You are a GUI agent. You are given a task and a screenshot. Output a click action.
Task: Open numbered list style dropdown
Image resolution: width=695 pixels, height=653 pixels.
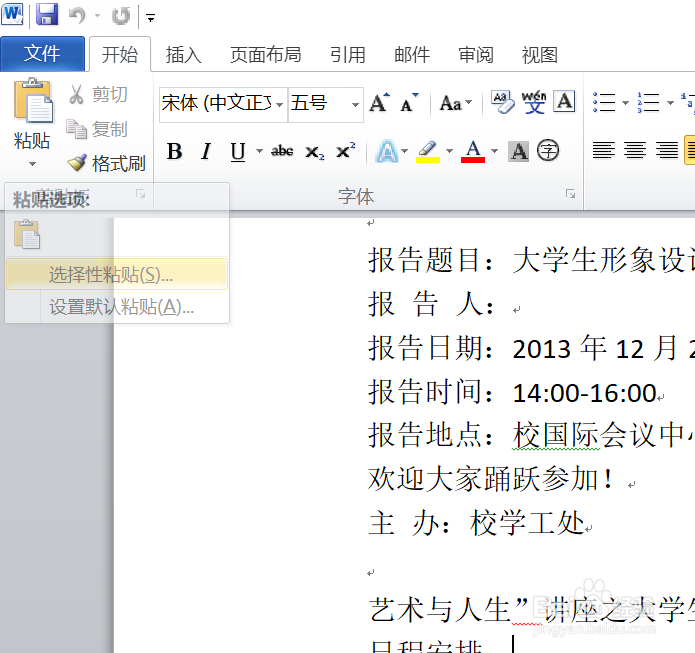[x=670, y=103]
